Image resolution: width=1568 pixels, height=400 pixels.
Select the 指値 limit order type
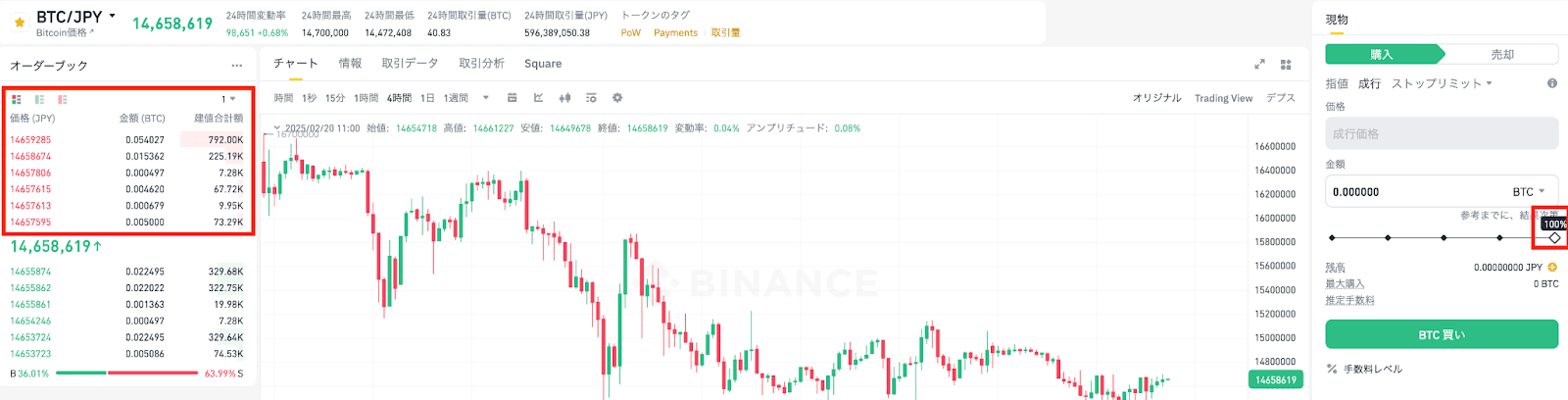tap(1337, 83)
